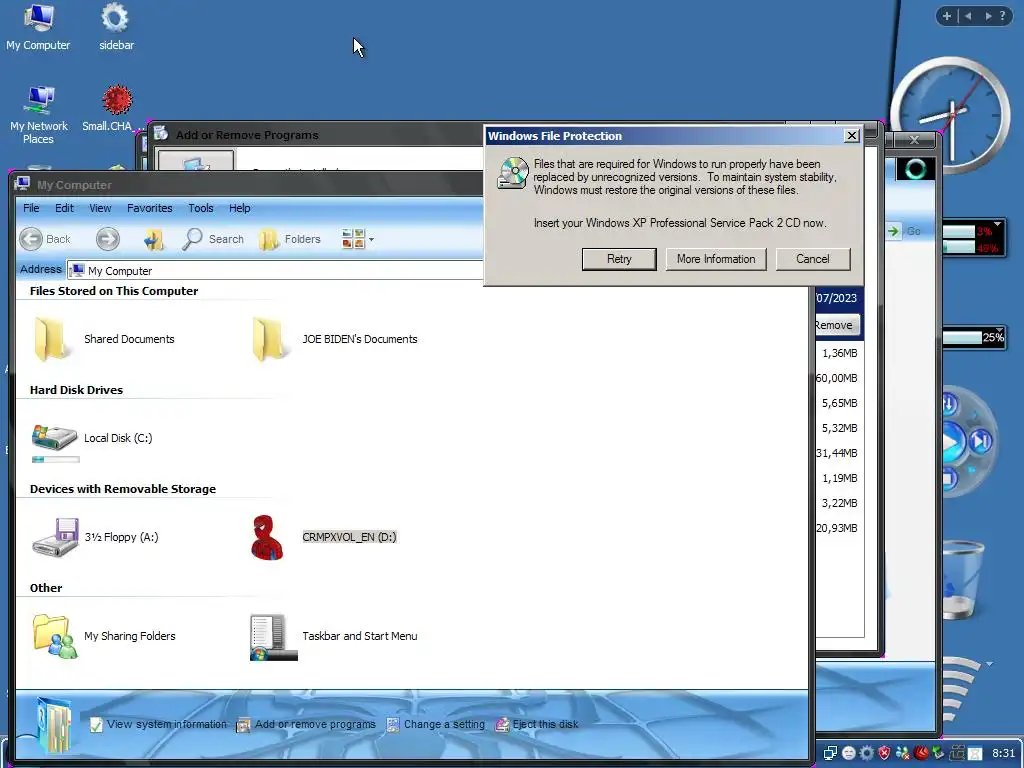Open the Favorites menu
Image resolution: width=1024 pixels, height=768 pixels.
click(x=150, y=208)
